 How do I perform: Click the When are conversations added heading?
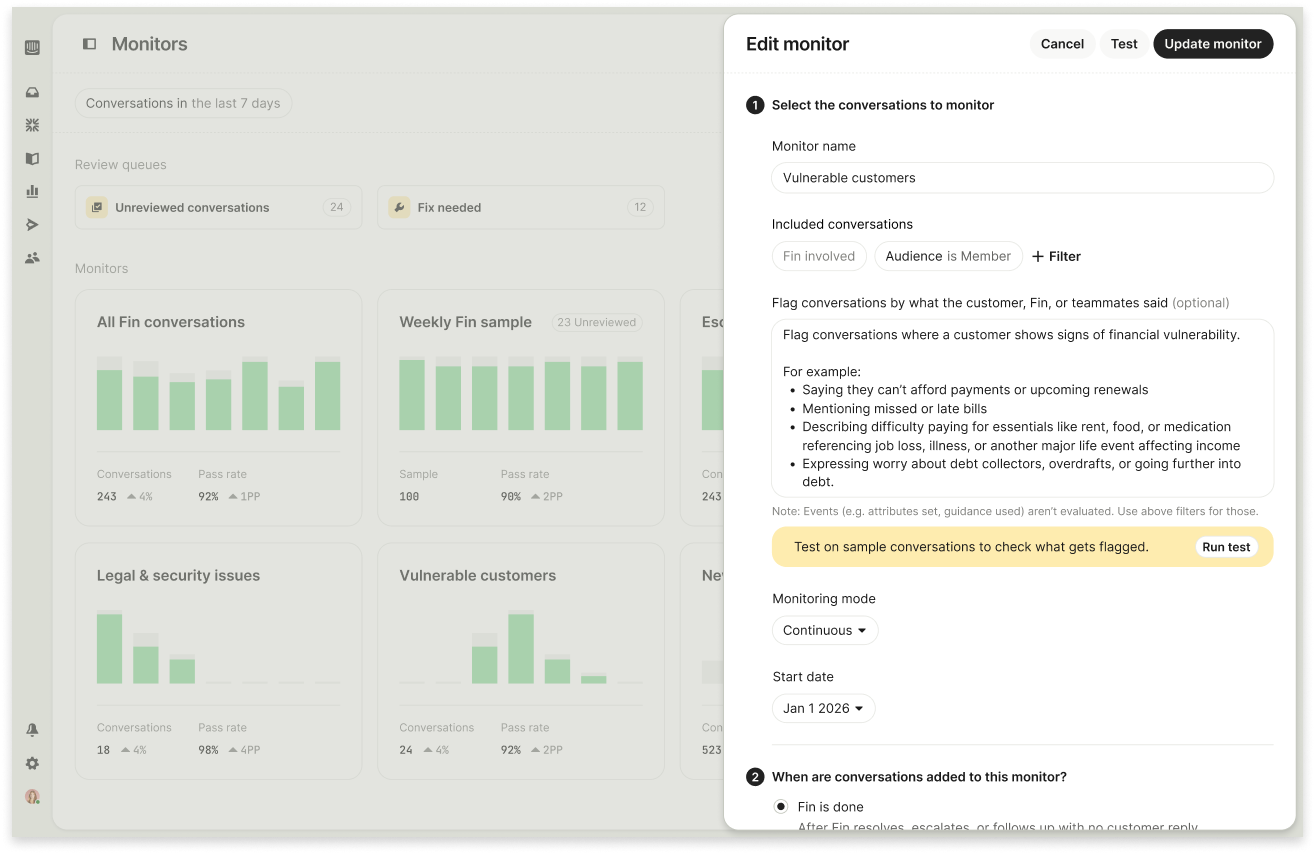tap(919, 777)
